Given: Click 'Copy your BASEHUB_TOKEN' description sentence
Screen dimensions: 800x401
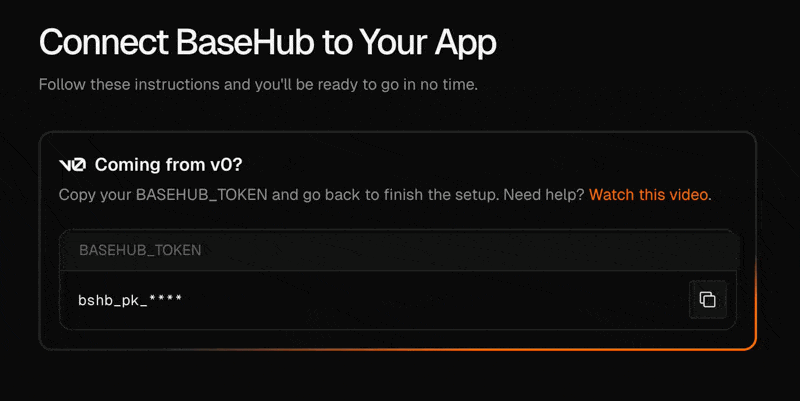Looking at the screenshot, I should (x=163, y=195).
